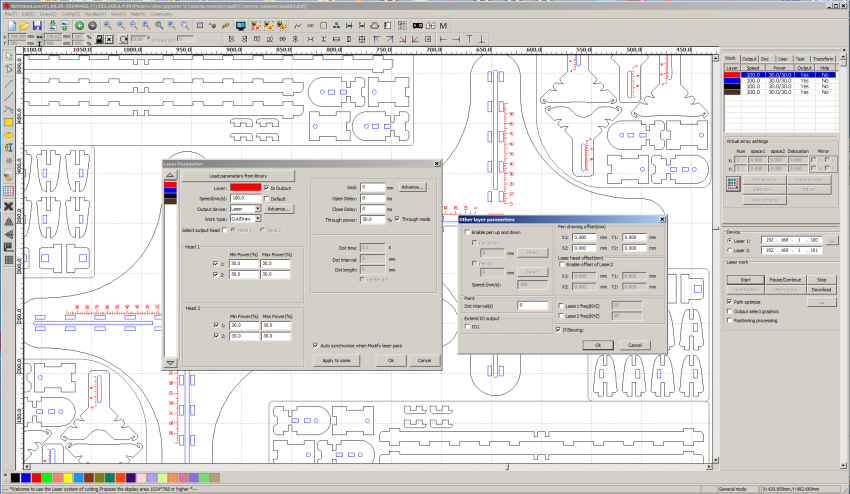Select the rectangle drawing tool
This screenshot has height=494, width=850.
click(x=8, y=120)
